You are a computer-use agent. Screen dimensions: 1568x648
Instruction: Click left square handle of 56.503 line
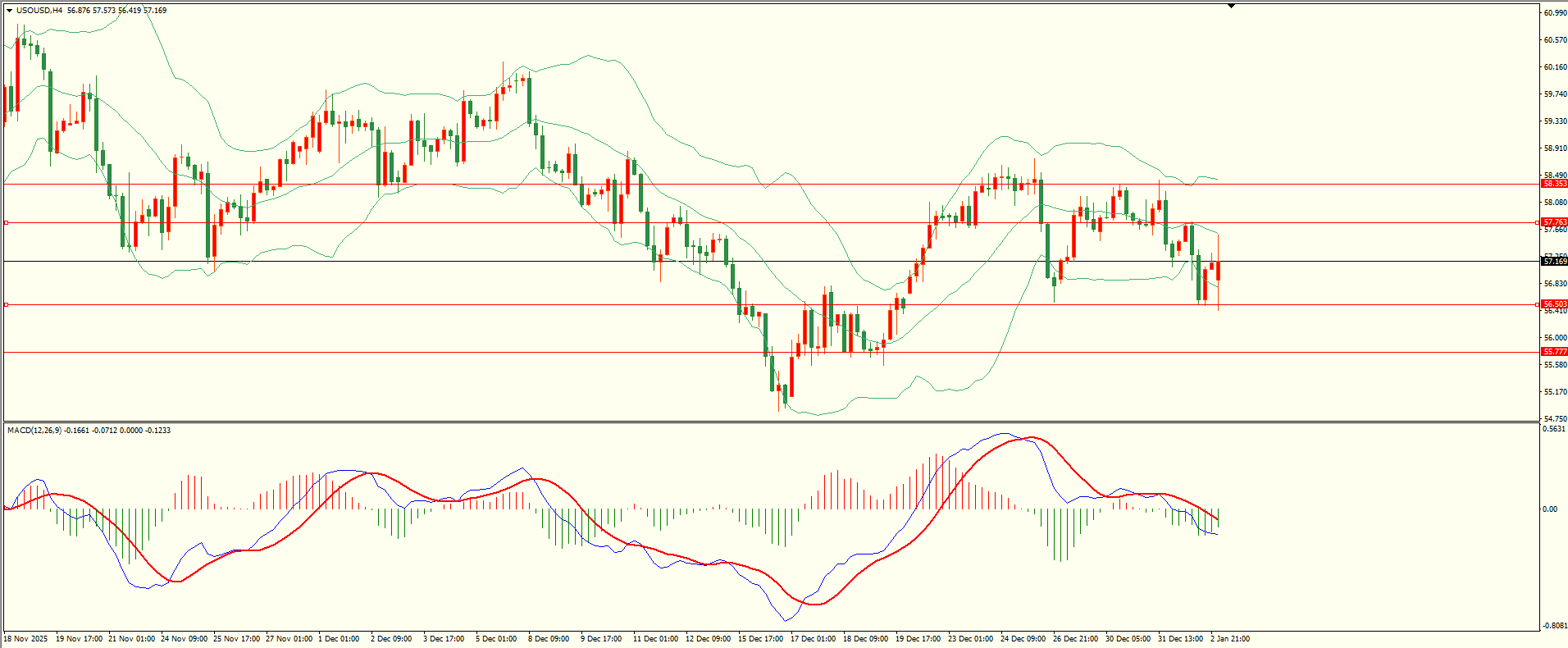pyautogui.click(x=7, y=304)
